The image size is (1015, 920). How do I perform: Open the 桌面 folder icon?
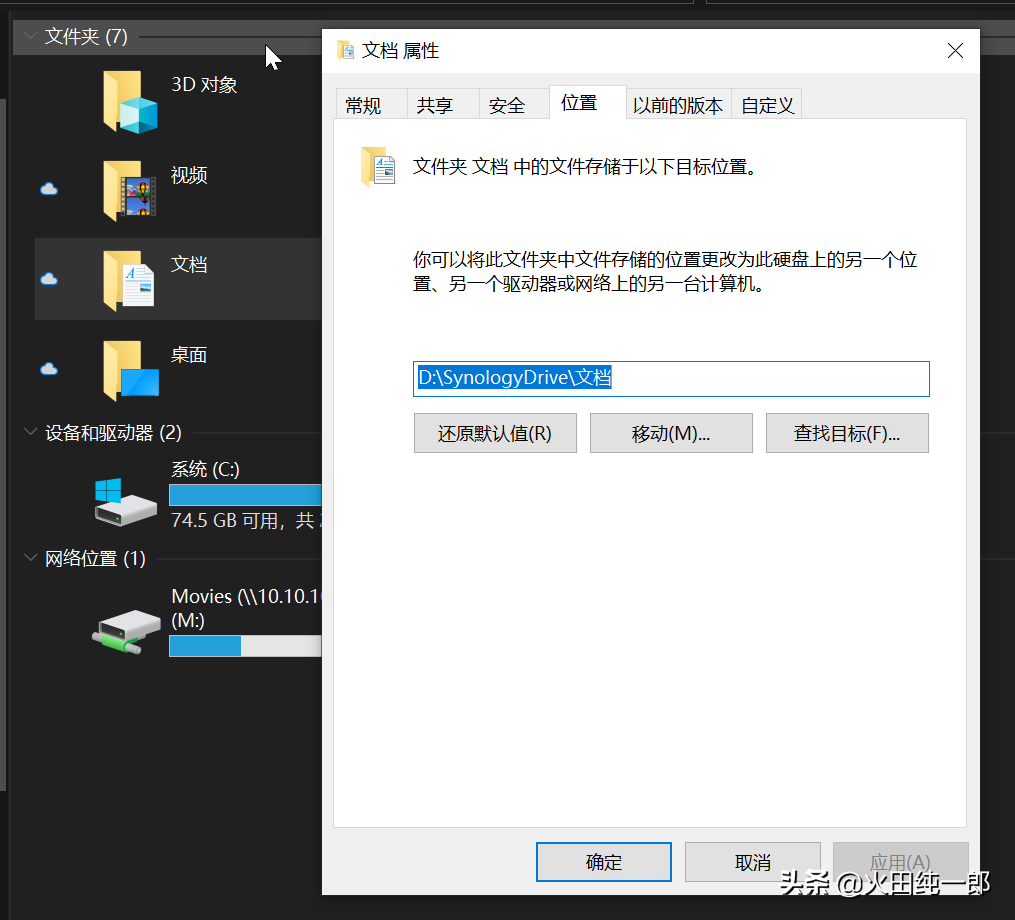[x=131, y=370]
